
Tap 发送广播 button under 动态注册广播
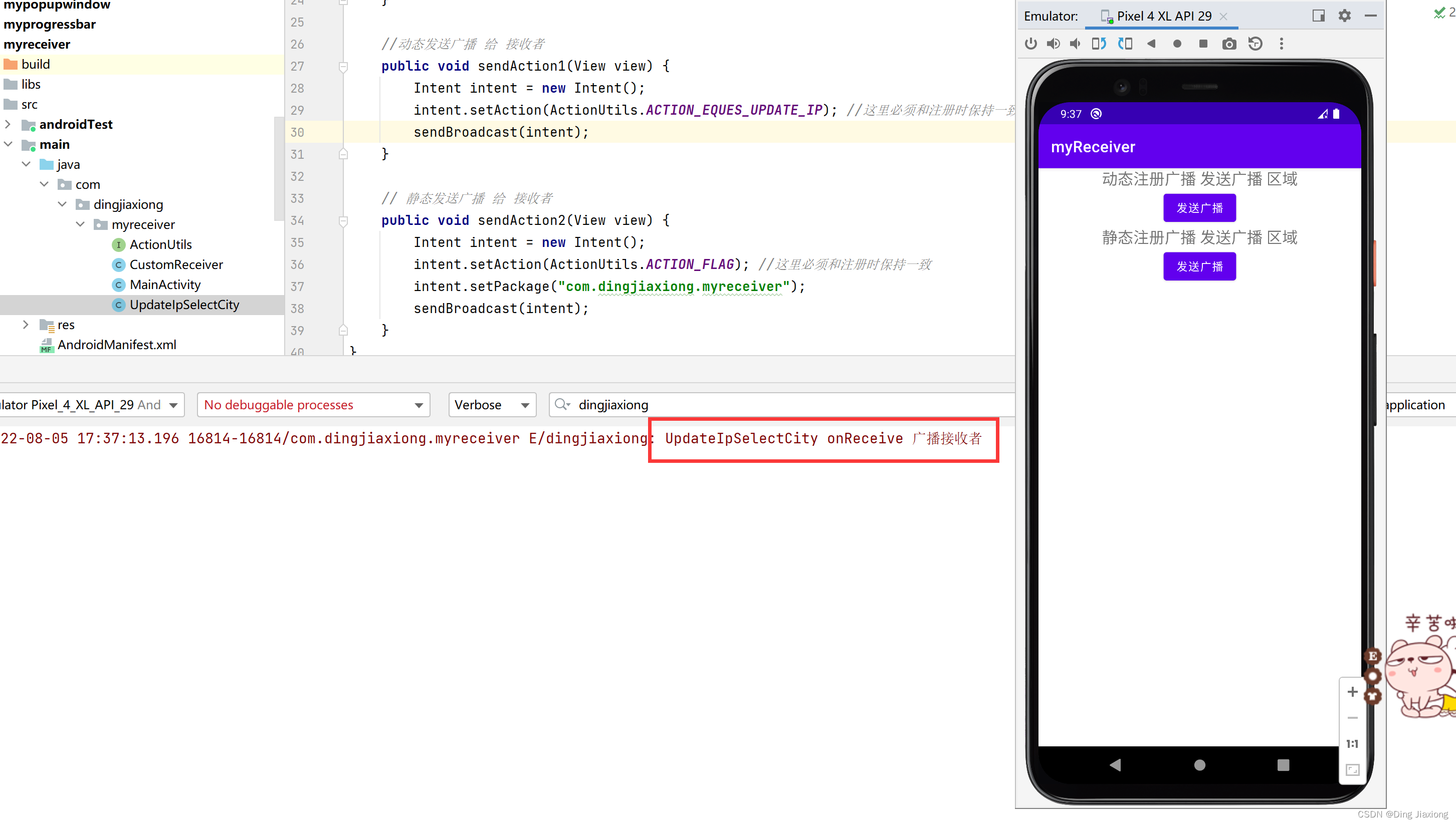1199,208
